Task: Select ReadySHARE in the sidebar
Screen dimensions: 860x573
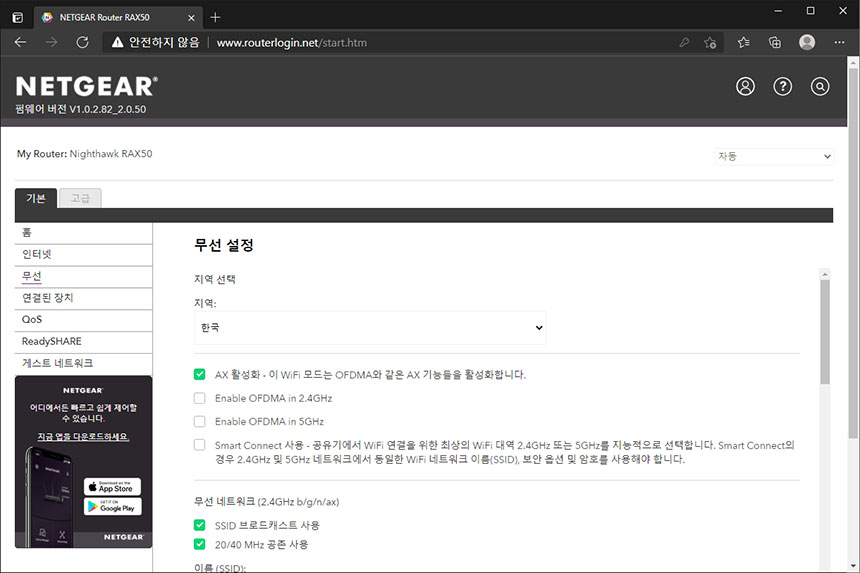Action: click(x=83, y=342)
